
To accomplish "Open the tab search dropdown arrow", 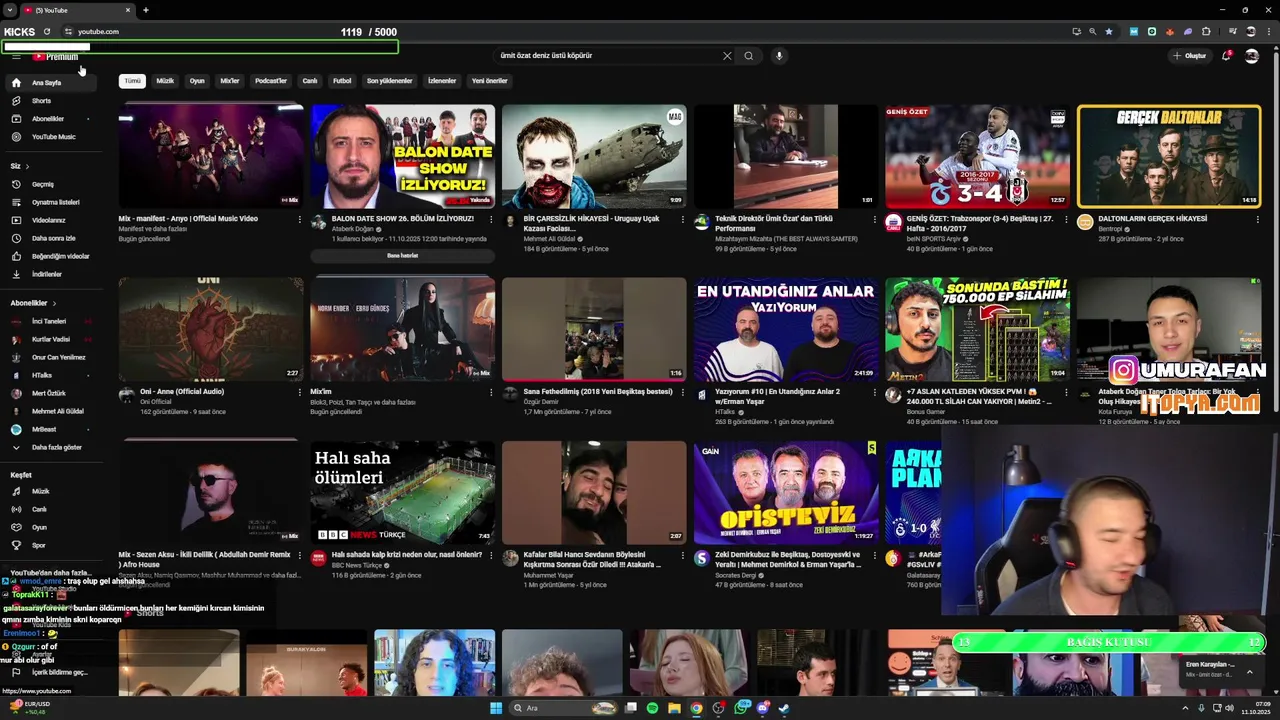I will [x=12, y=10].
